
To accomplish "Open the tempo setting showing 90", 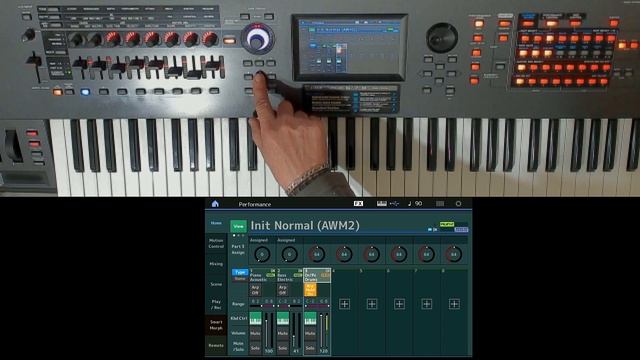I will [415, 204].
